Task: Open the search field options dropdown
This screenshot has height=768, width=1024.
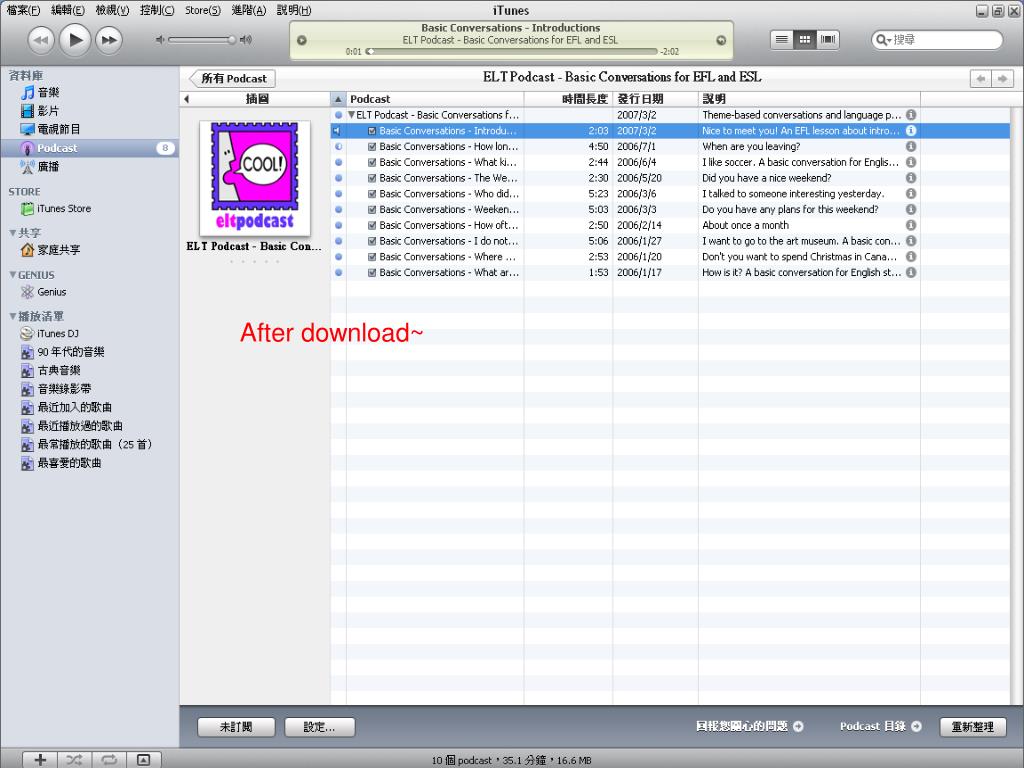Action: click(x=884, y=40)
